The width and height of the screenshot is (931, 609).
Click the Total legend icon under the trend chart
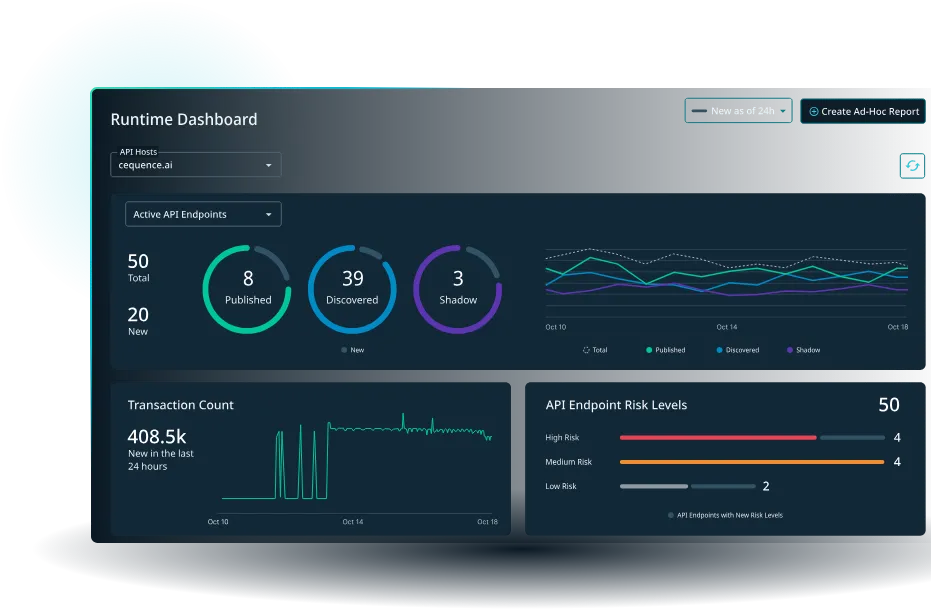(585, 349)
